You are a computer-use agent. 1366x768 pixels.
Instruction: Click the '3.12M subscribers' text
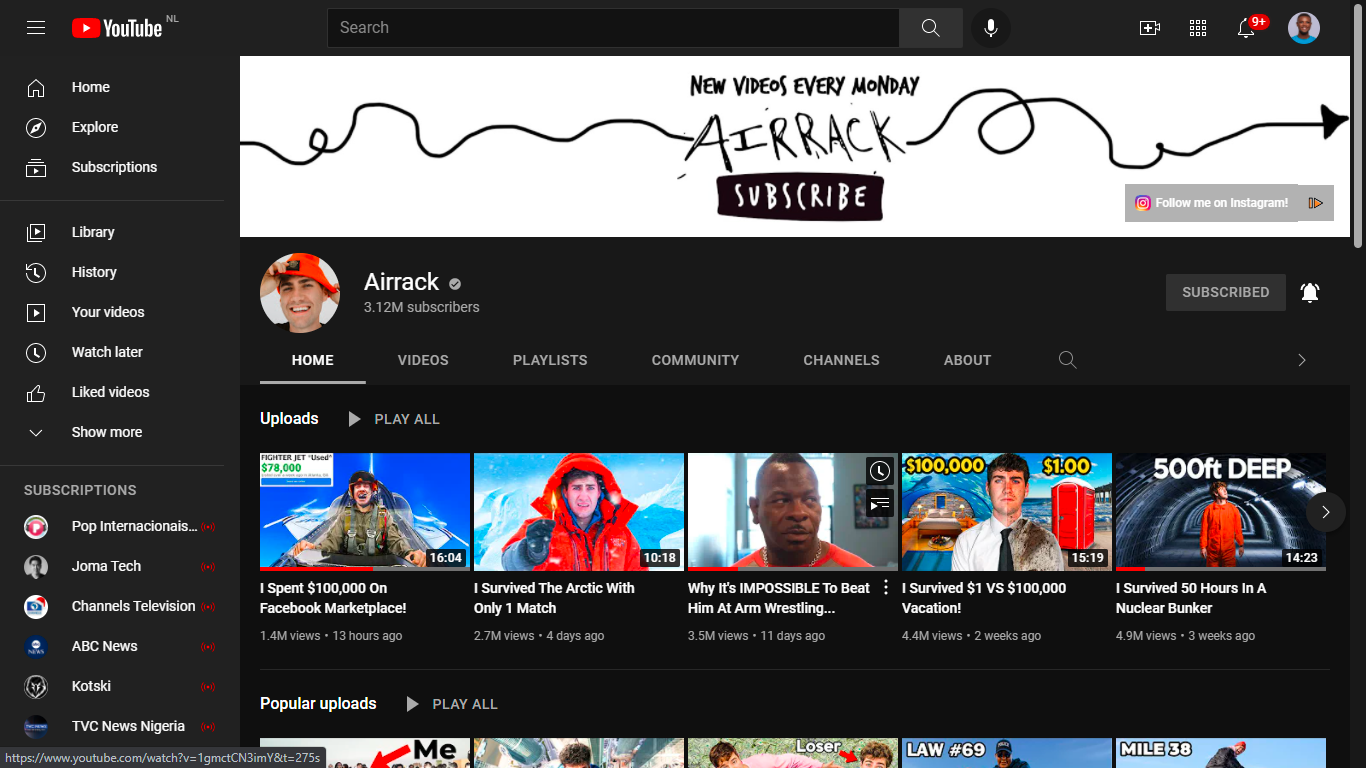pyautogui.click(x=422, y=307)
